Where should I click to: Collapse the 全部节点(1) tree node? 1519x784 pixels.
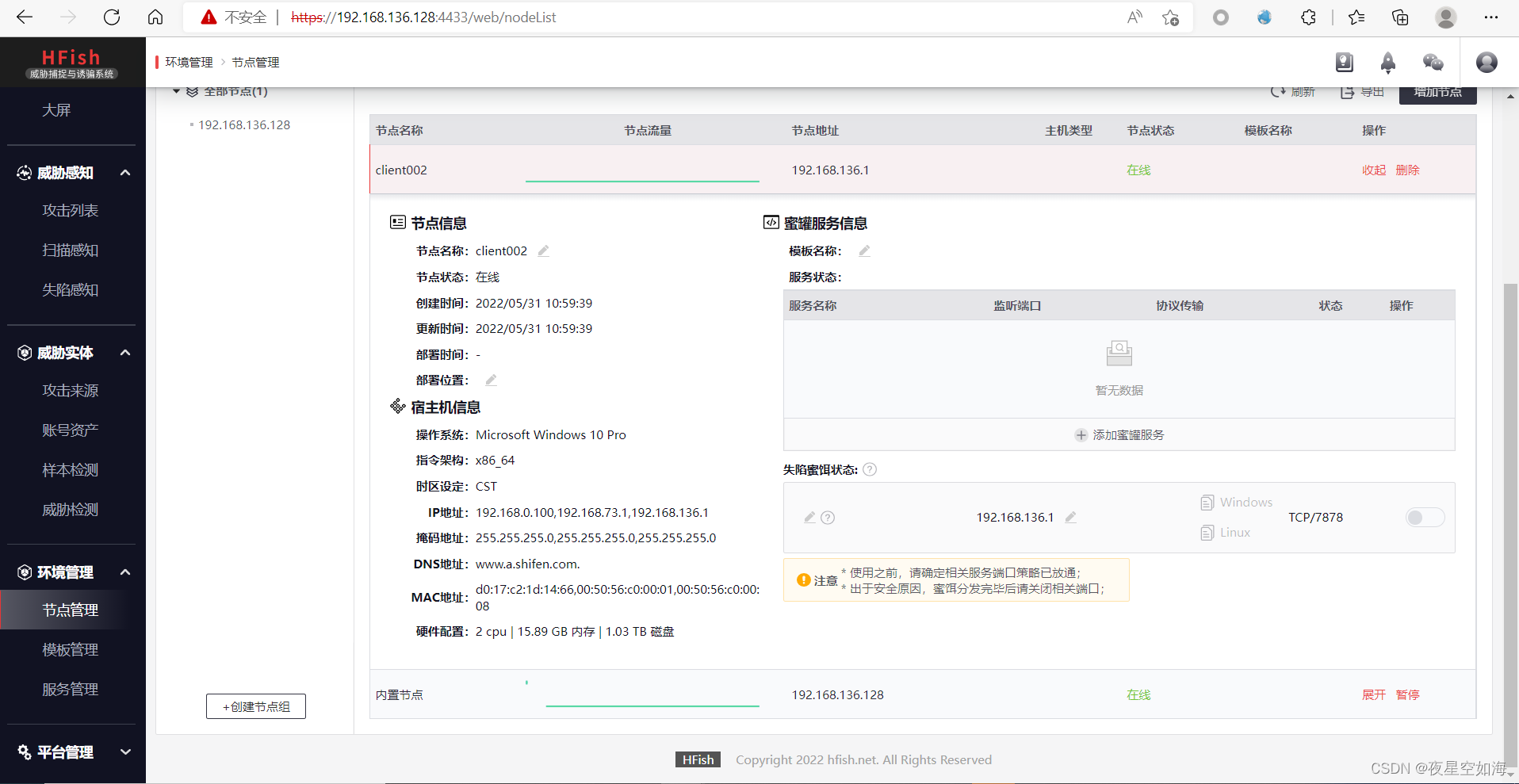tap(176, 90)
